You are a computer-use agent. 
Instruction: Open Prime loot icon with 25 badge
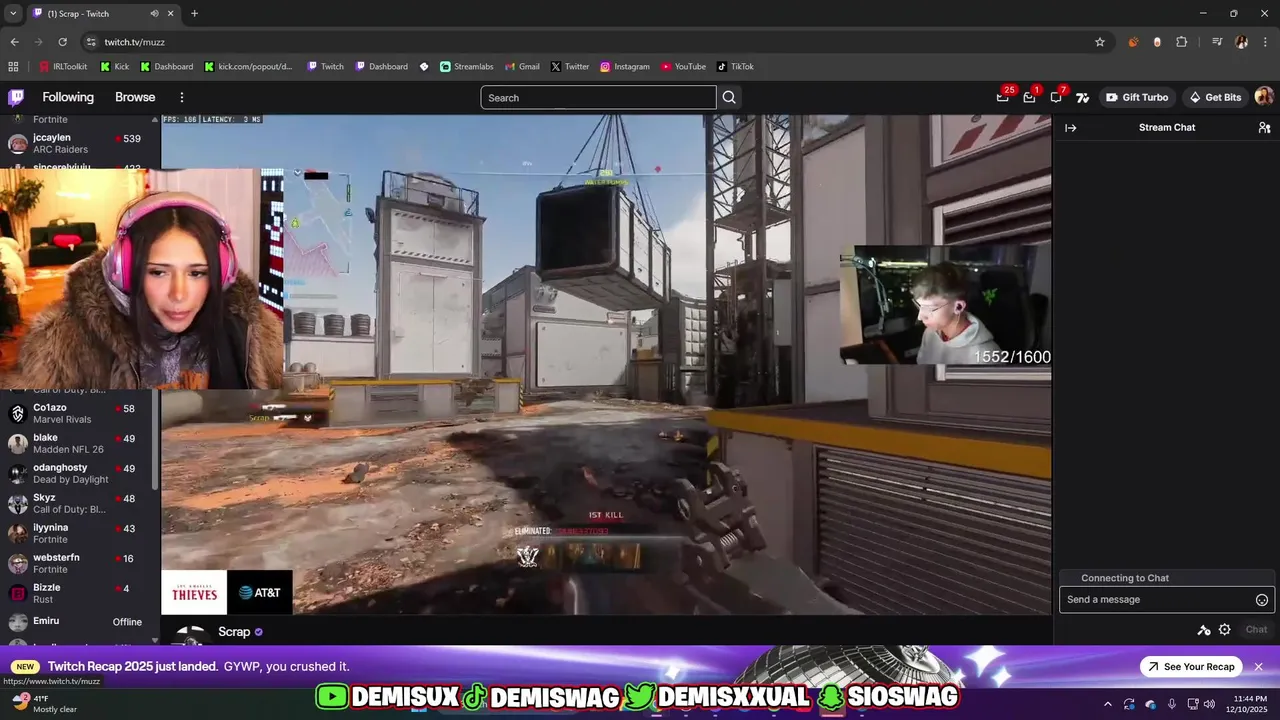pyautogui.click(x=1003, y=97)
